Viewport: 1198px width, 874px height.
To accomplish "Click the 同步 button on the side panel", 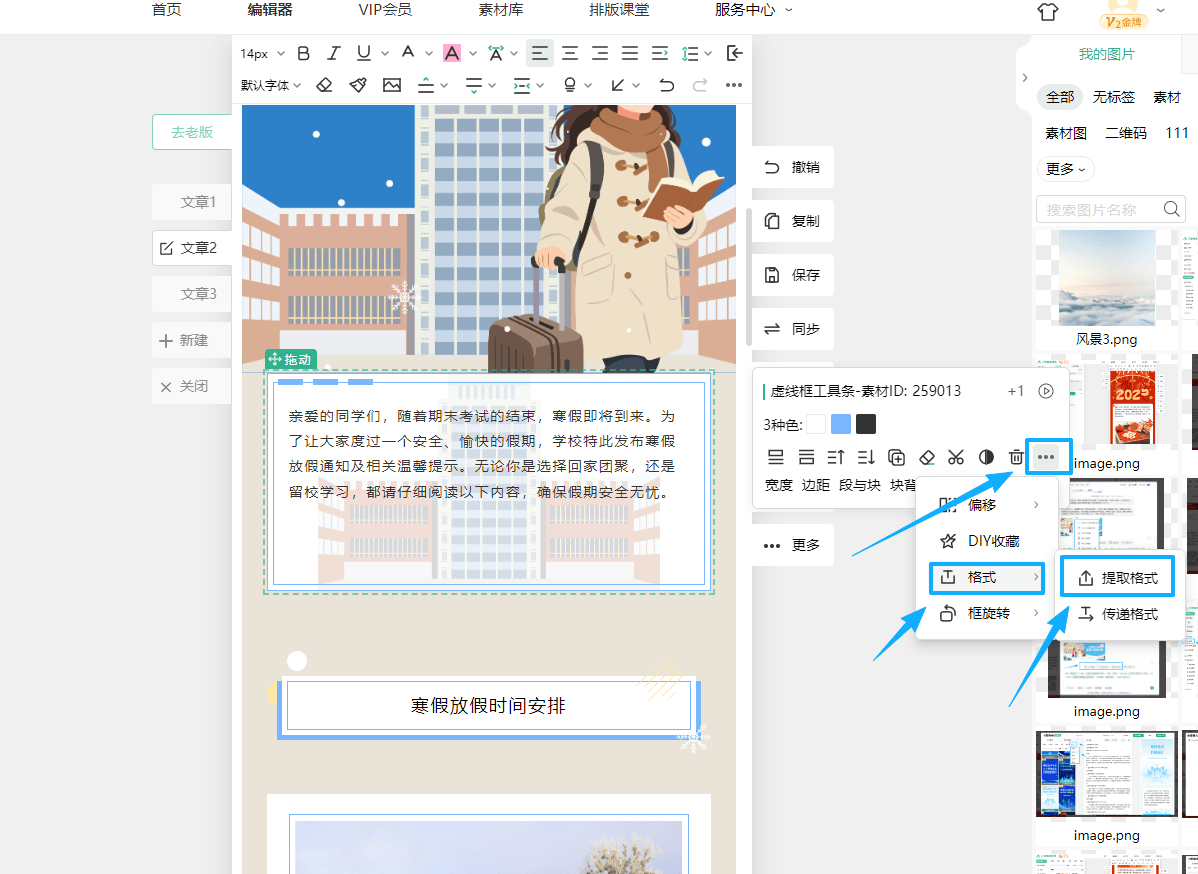I will pyautogui.click(x=792, y=329).
